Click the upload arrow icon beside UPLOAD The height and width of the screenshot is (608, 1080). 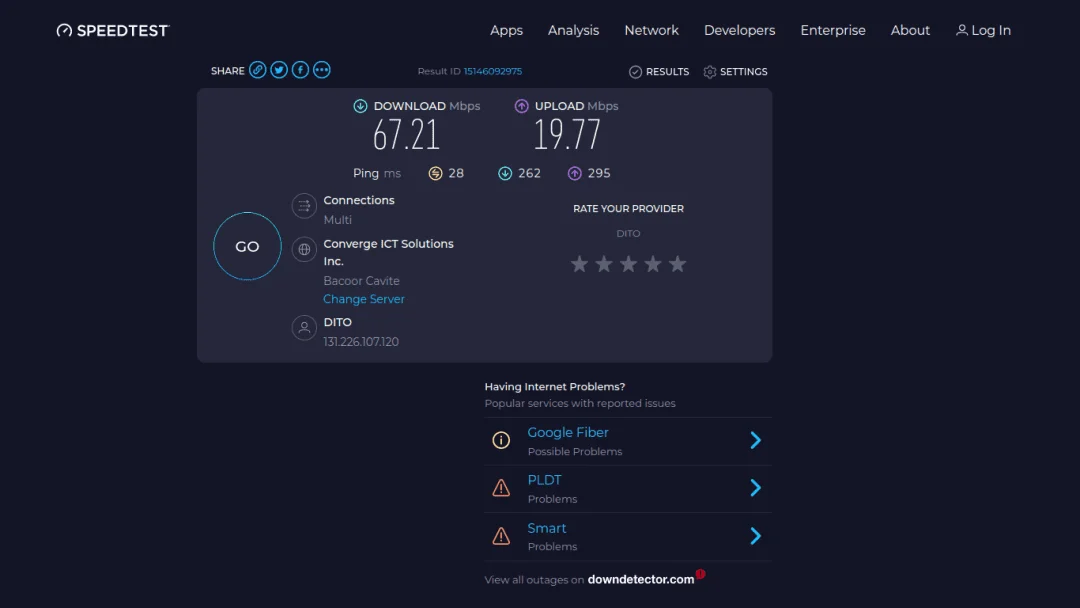pos(521,106)
